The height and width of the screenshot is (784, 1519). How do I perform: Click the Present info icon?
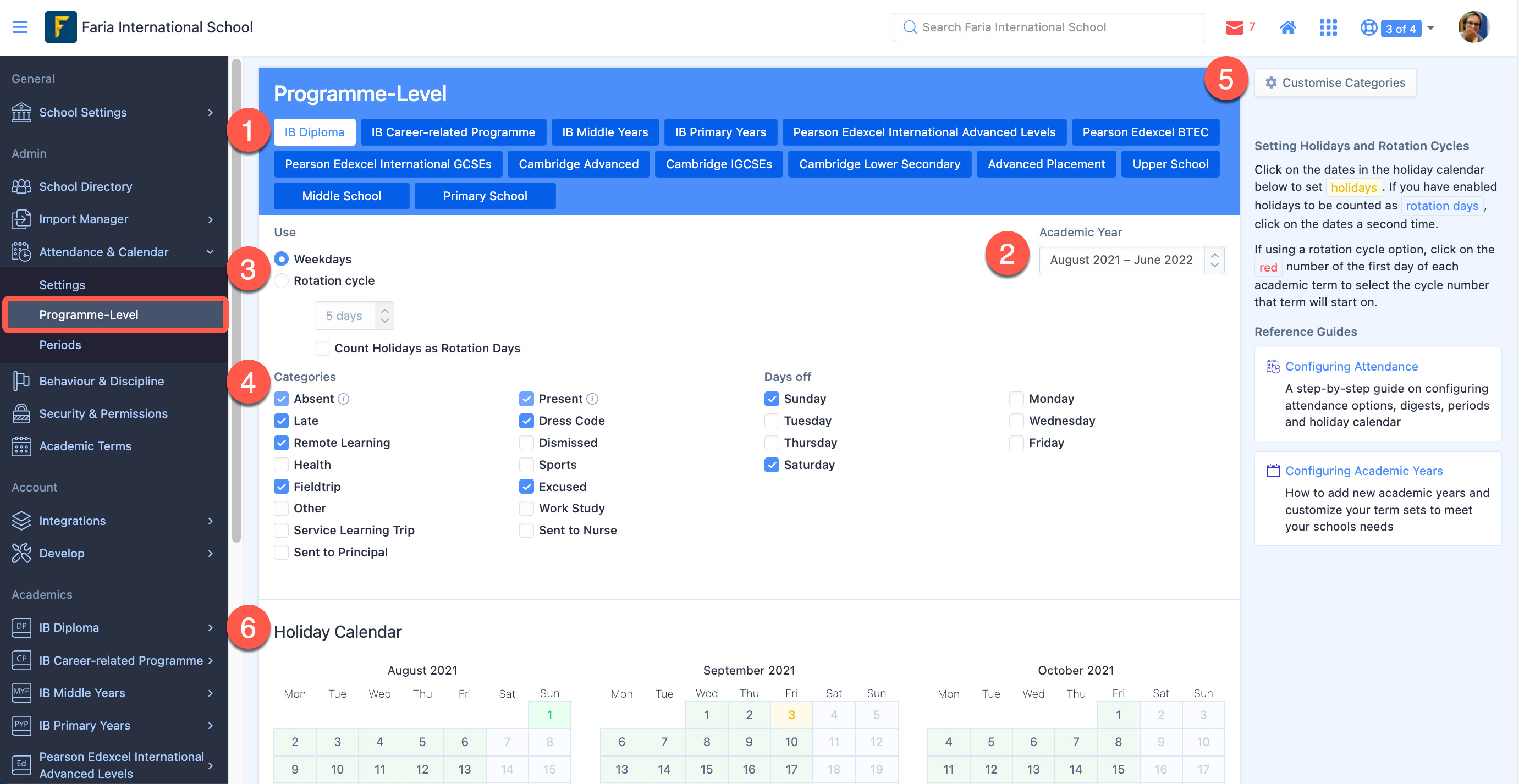(593, 399)
